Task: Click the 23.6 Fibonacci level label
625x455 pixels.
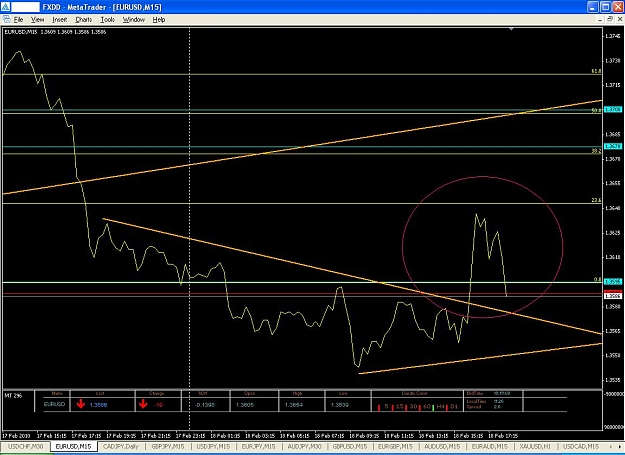Action: click(x=596, y=200)
